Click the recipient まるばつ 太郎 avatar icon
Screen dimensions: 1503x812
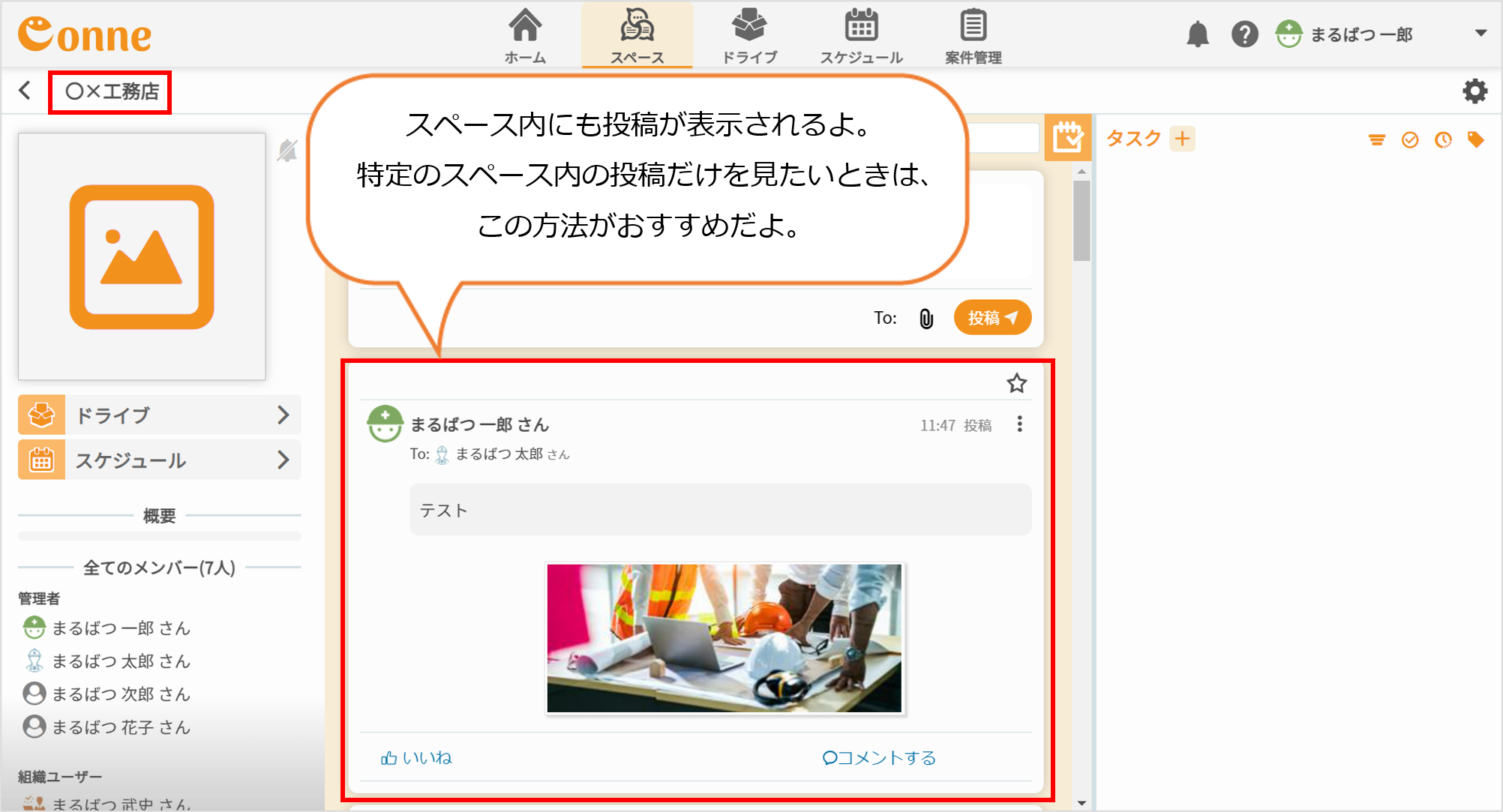442,454
